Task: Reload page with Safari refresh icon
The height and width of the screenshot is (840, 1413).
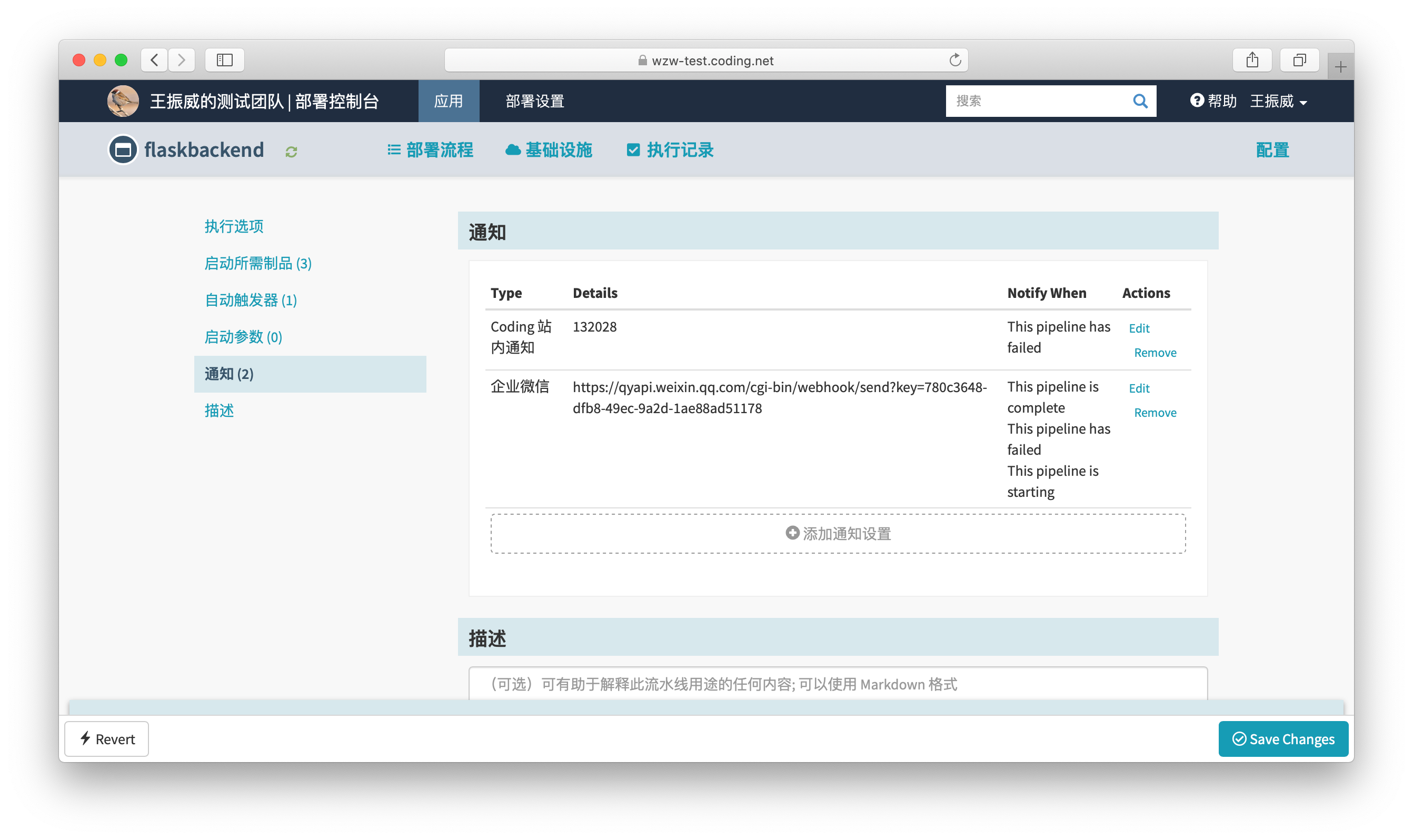Action: point(955,60)
